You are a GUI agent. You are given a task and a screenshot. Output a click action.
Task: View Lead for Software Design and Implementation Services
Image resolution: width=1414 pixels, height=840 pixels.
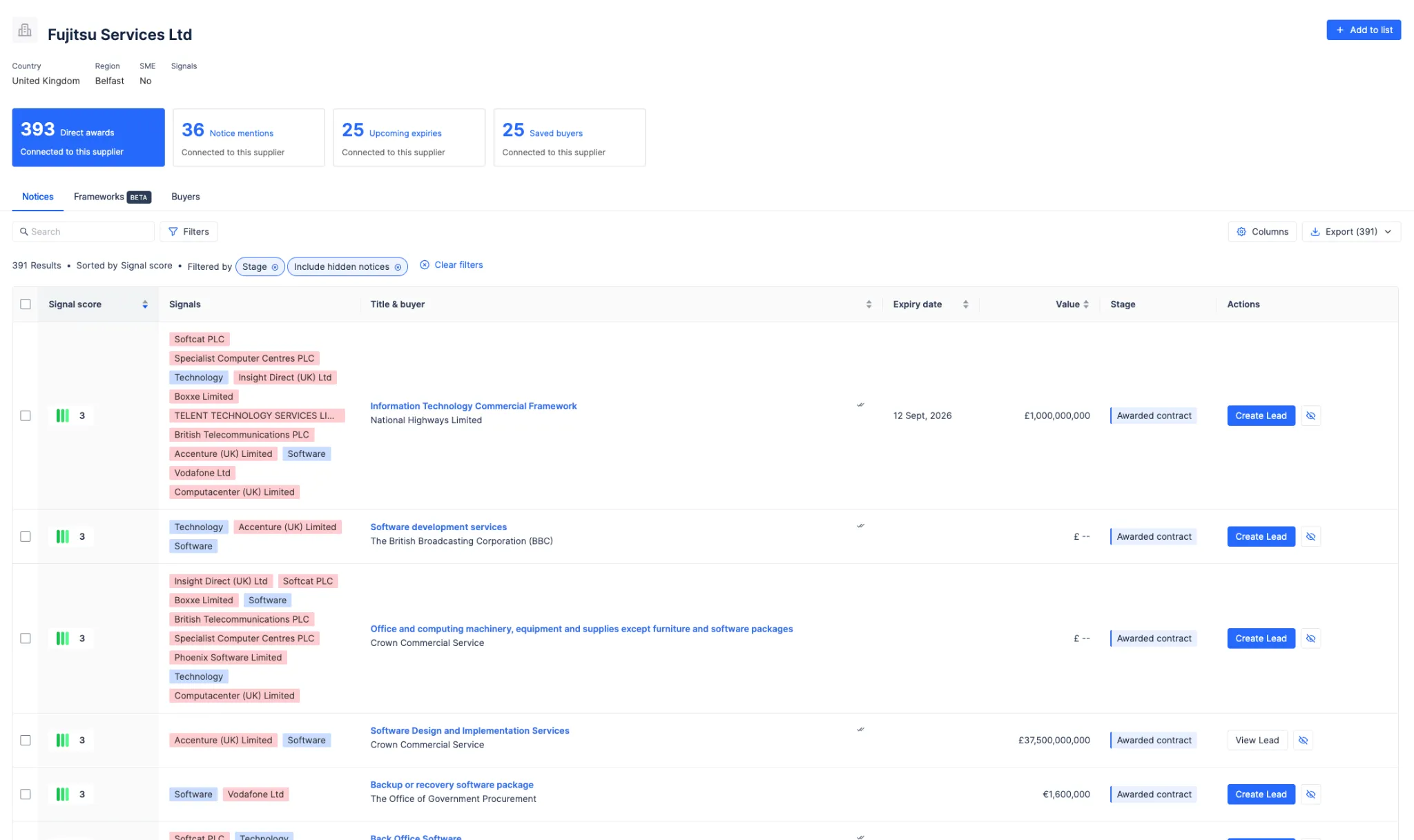[1257, 740]
